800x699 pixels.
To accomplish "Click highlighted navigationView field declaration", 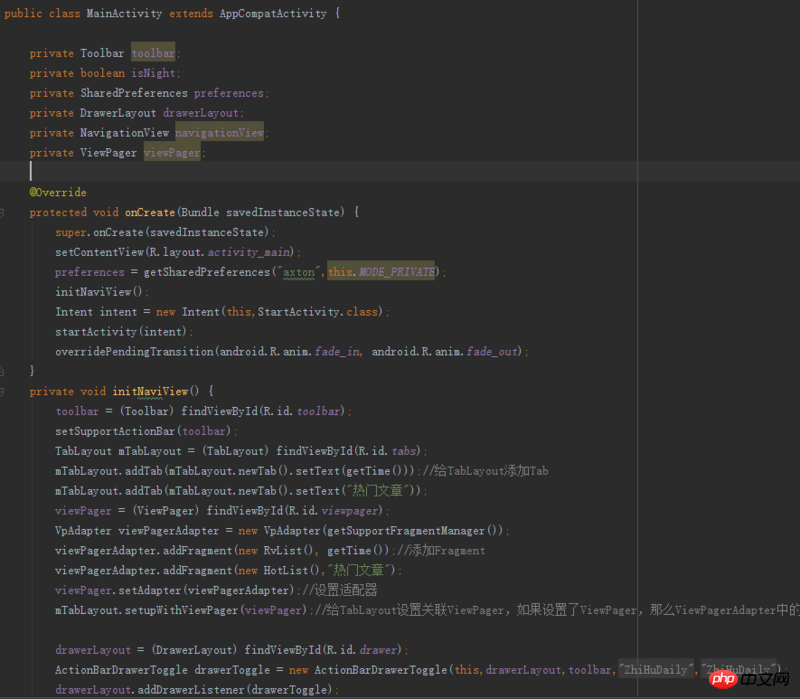I will pos(219,133).
